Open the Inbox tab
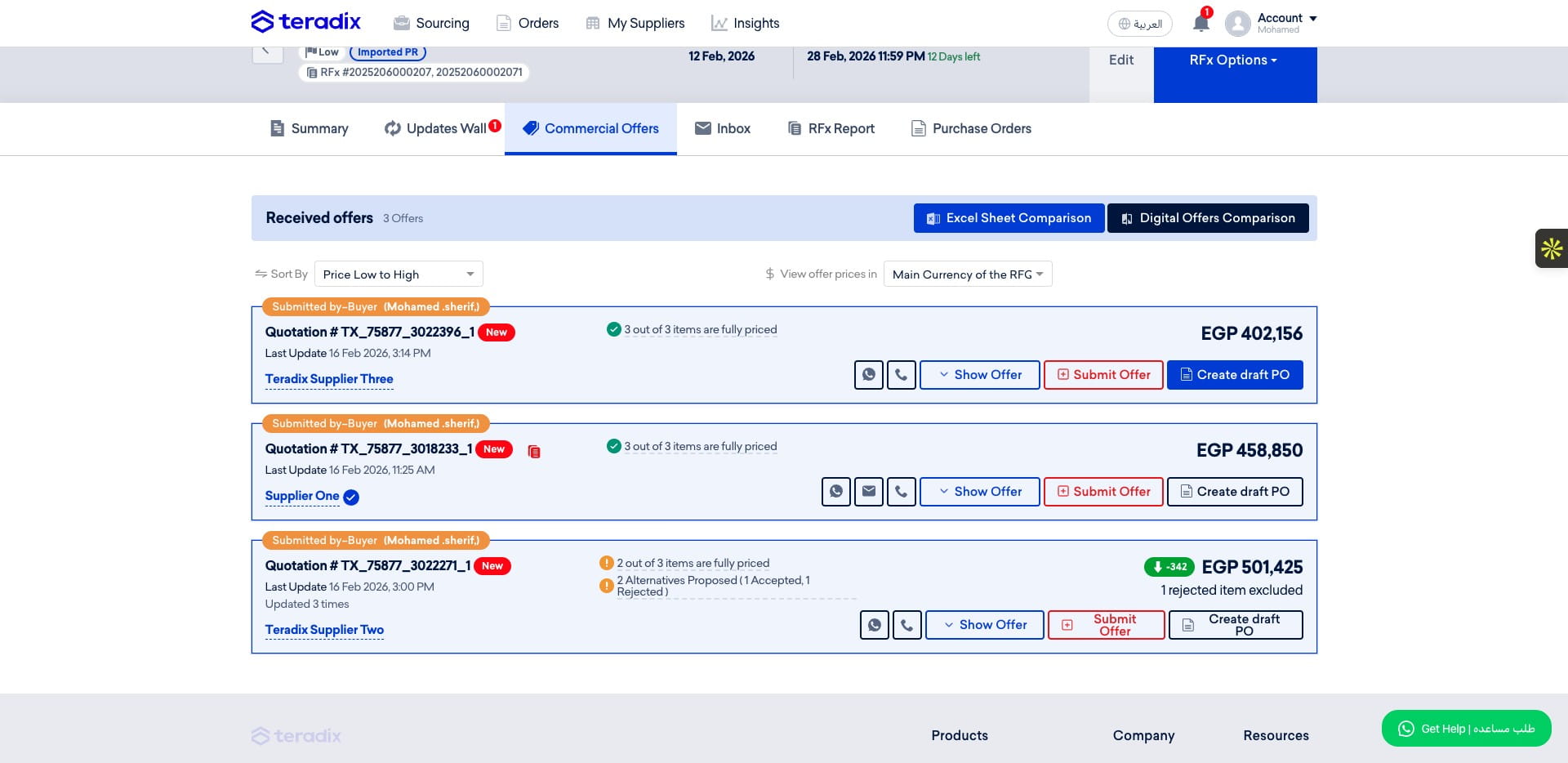This screenshot has height=763, width=1568. pos(723,128)
